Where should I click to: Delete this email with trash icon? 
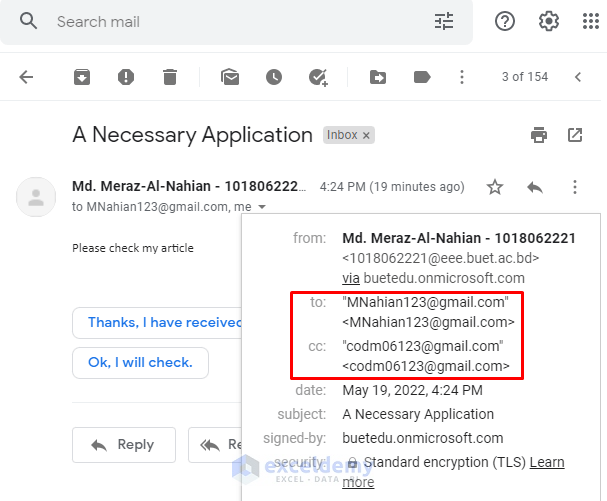pos(170,77)
